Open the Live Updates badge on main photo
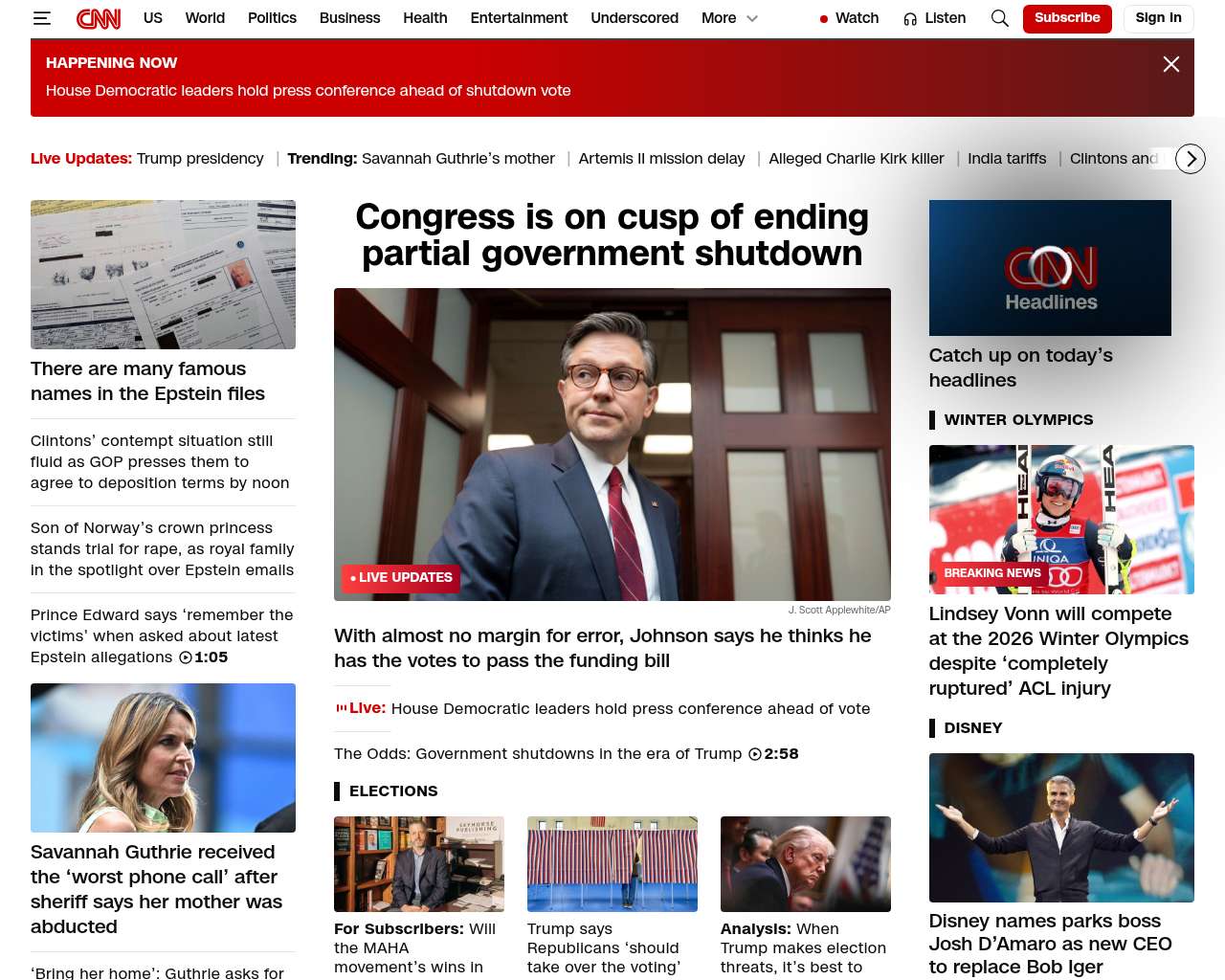The image size is (1225, 980). click(x=401, y=578)
